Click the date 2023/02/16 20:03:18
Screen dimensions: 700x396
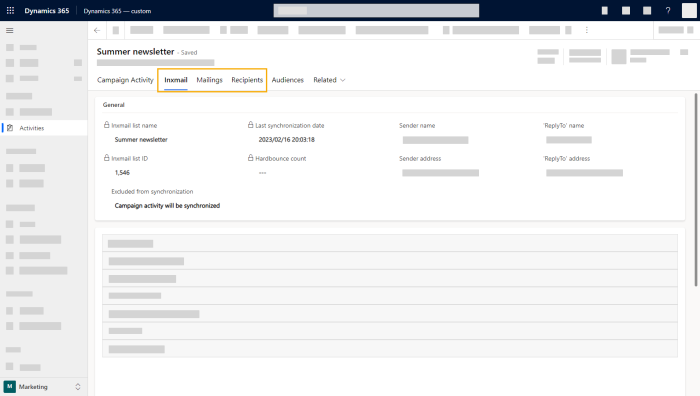click(287, 140)
